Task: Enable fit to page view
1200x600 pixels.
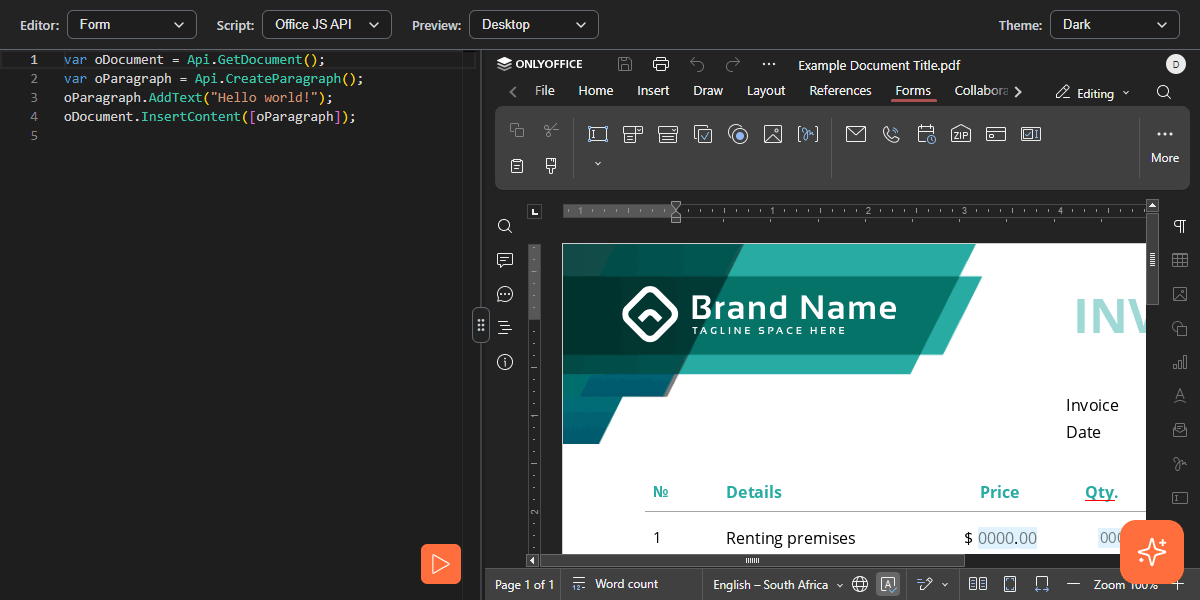Action: point(1010,584)
